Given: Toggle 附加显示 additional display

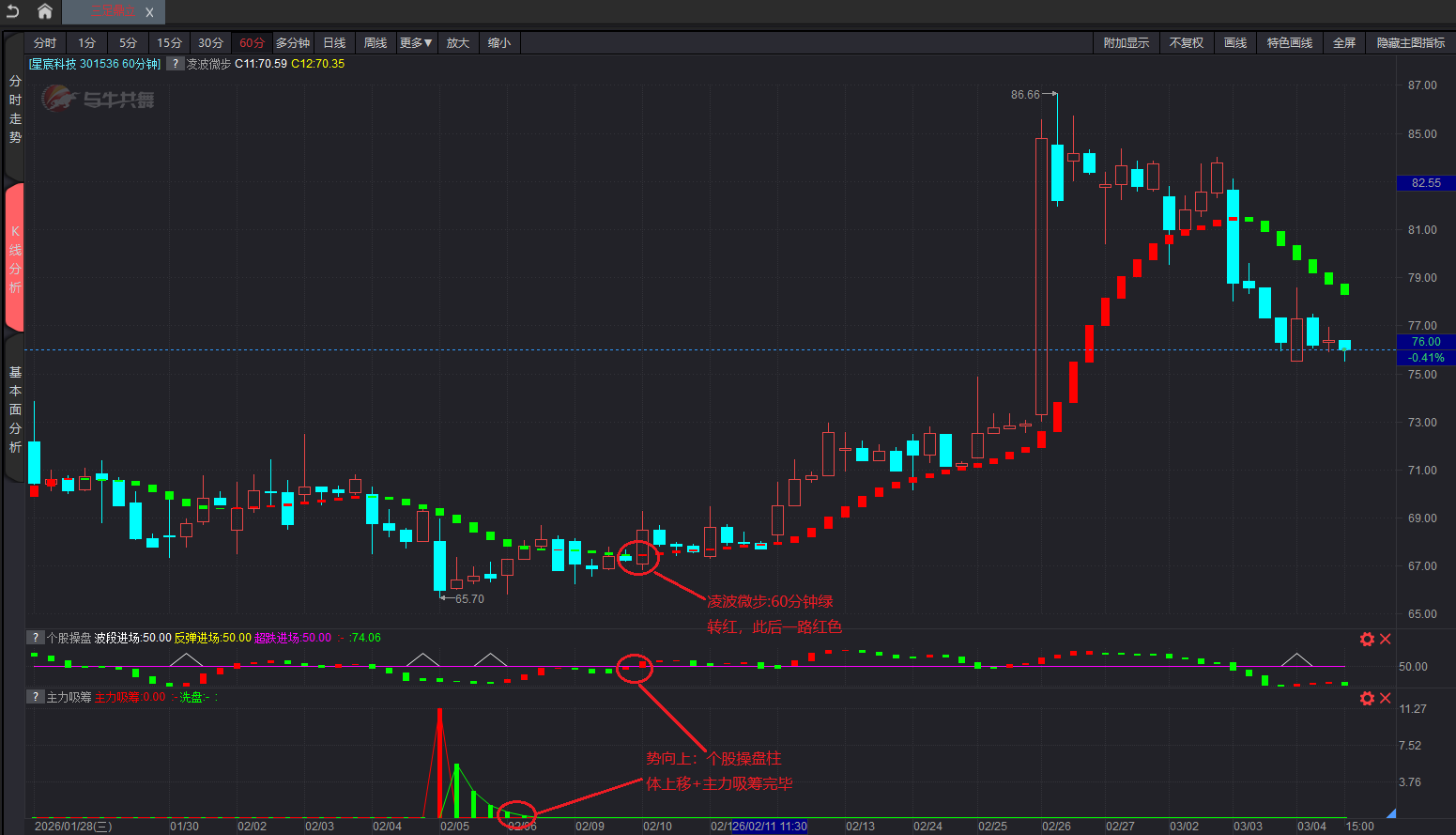Looking at the screenshot, I should coord(1126,43).
